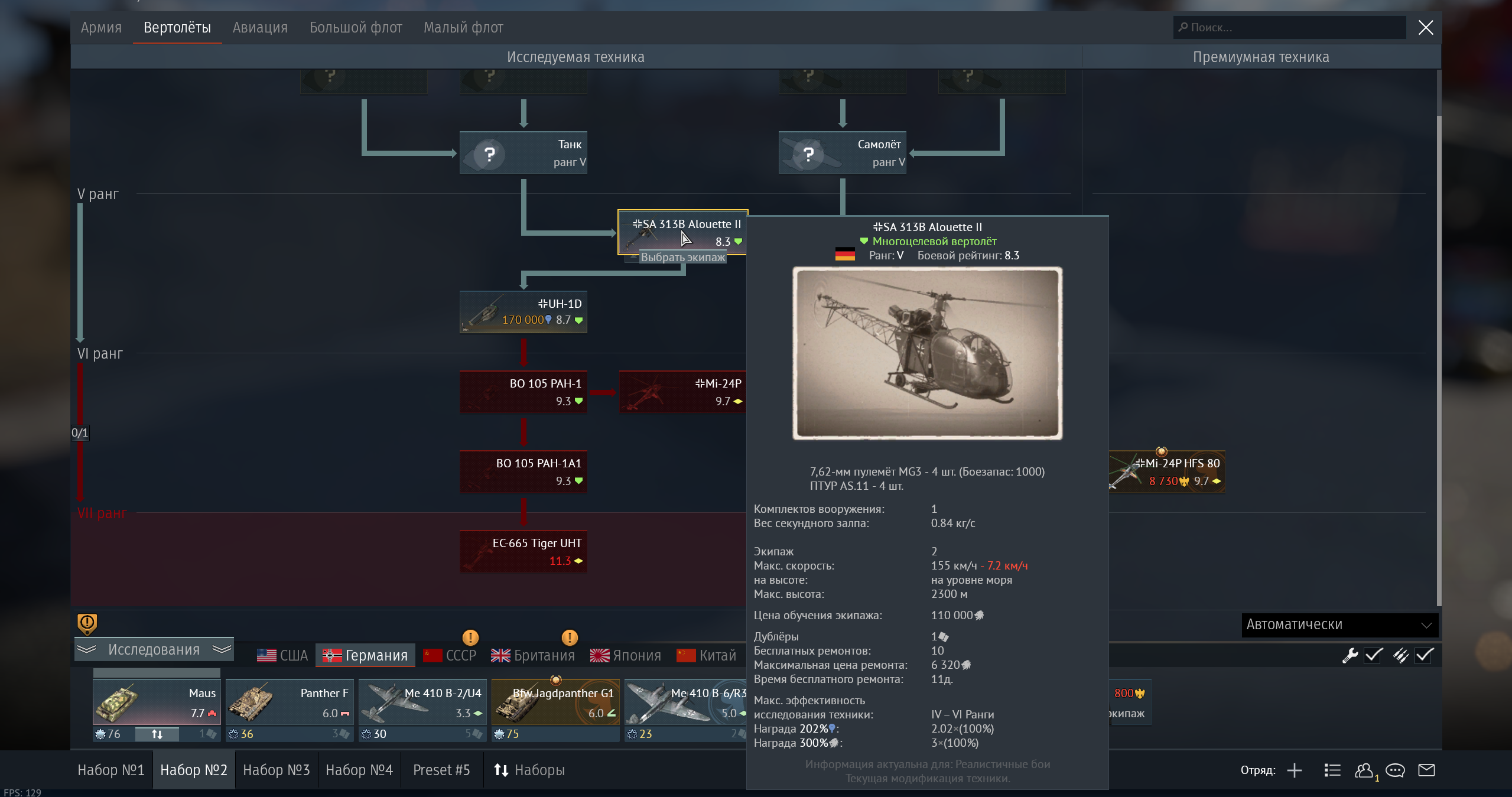
Task: Click the wrench auto-repair icon
Action: coord(1350,655)
